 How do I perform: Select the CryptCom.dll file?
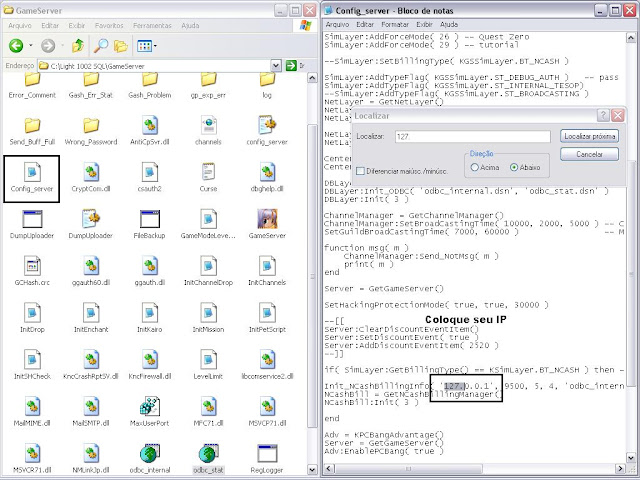coord(91,178)
